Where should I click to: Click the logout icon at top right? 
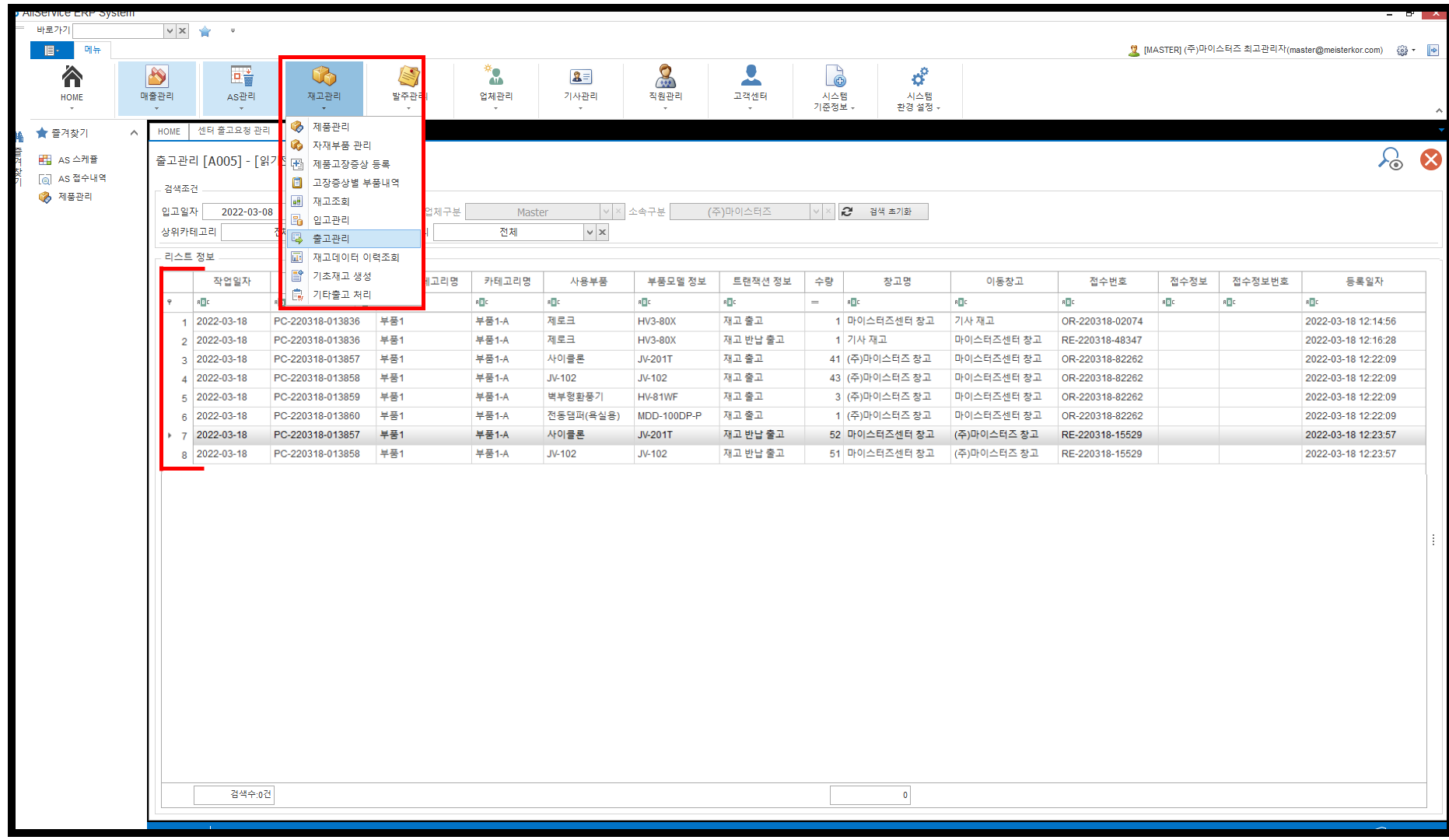point(1433,50)
